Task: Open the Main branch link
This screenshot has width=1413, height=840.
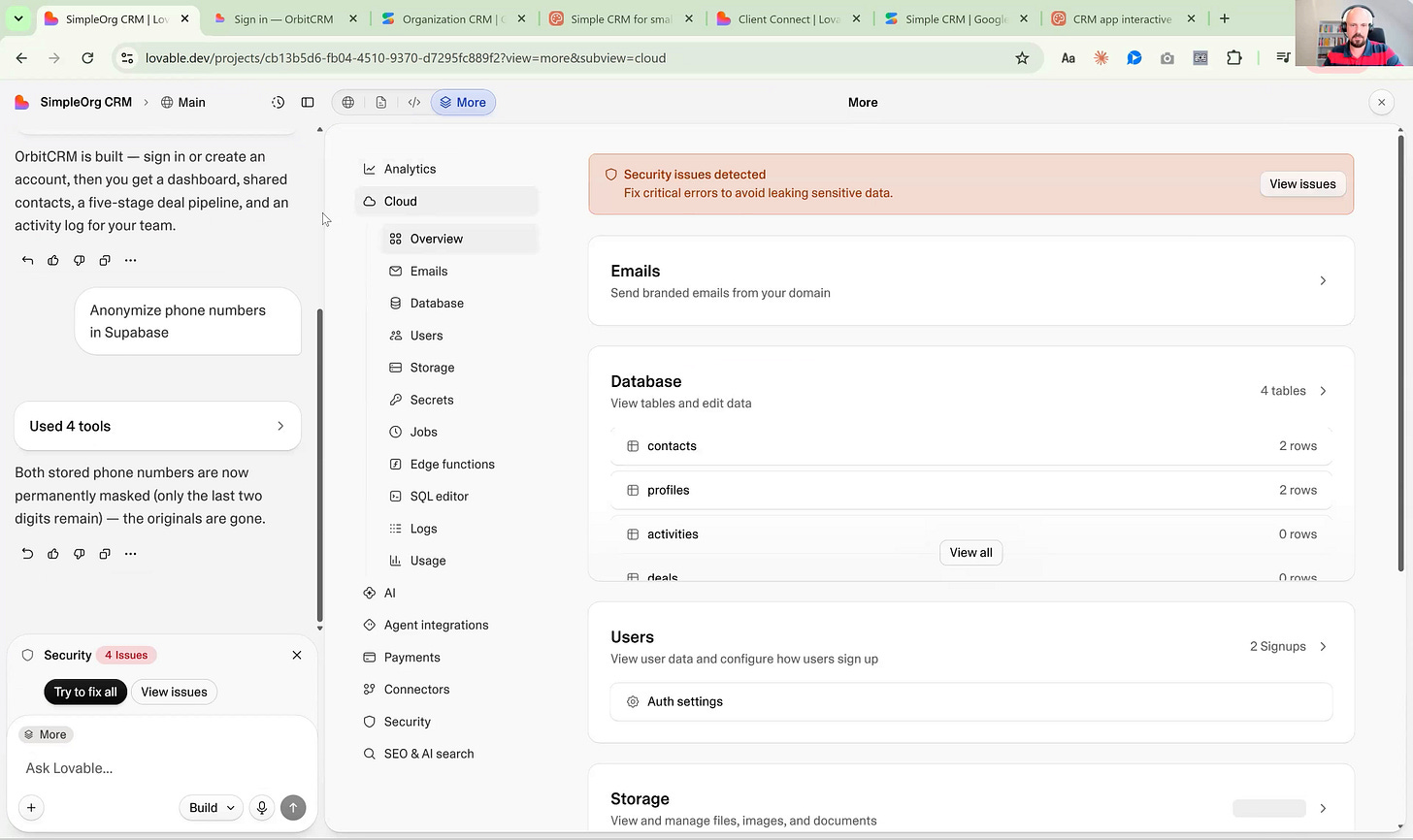Action: point(183,102)
